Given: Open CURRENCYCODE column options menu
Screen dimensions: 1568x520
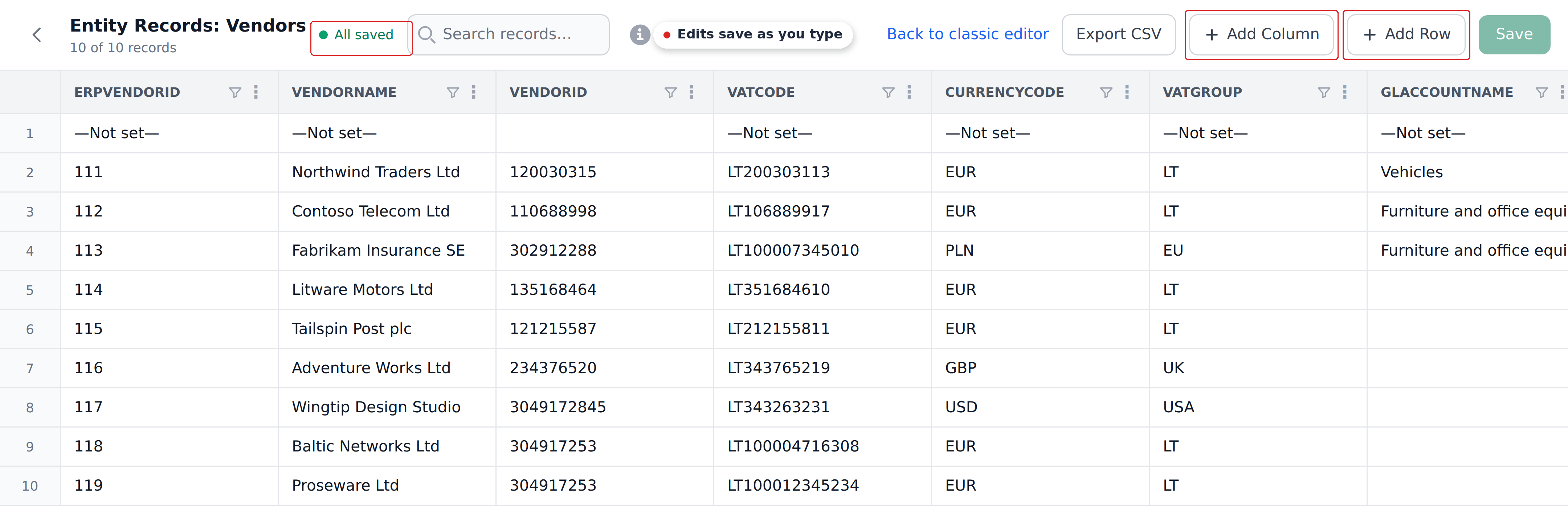Looking at the screenshot, I should 1127,92.
